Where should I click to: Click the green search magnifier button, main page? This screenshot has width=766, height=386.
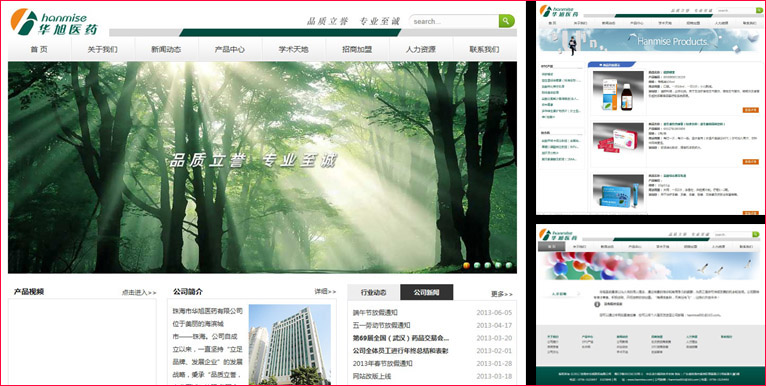tap(507, 21)
